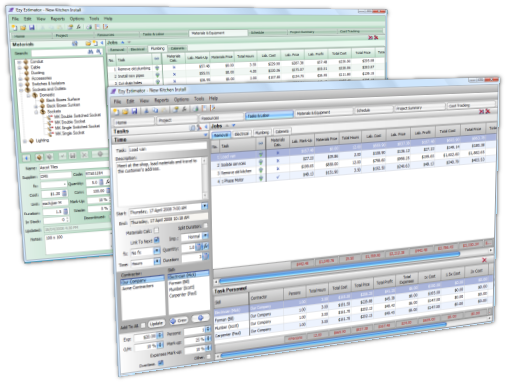Click the Crew button
The width and height of the screenshot is (505, 382).
pyautogui.click(x=179, y=321)
